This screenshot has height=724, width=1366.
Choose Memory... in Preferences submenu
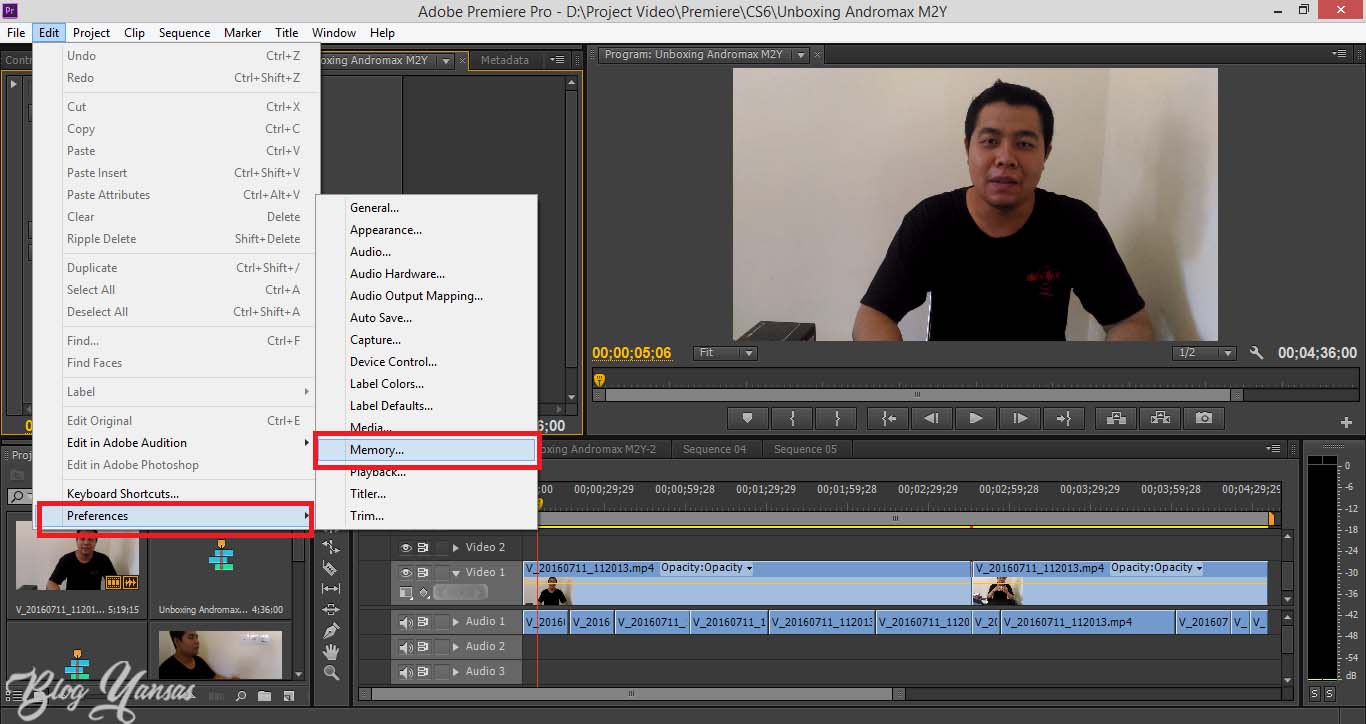pyautogui.click(x=427, y=450)
